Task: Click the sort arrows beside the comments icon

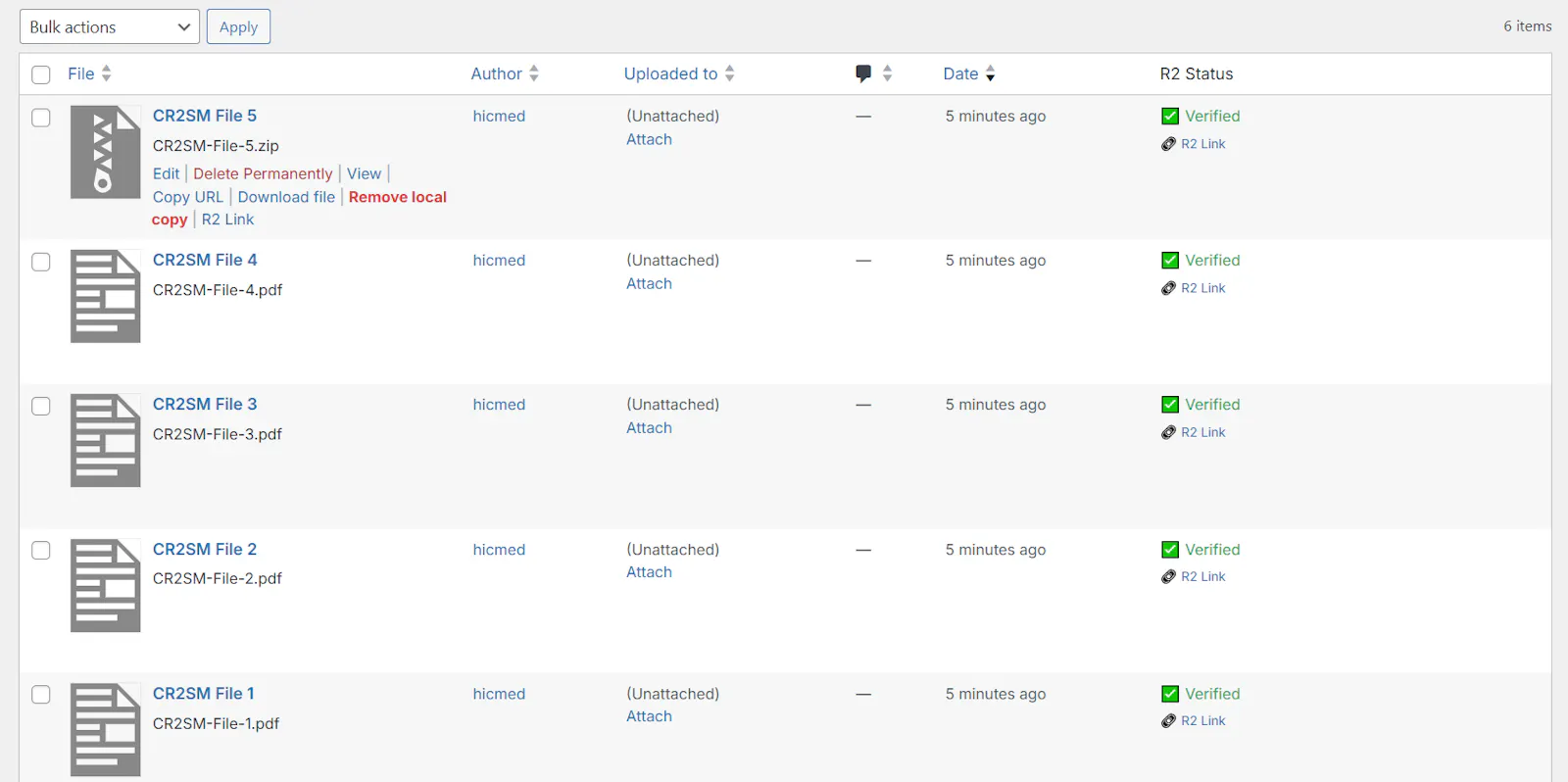Action: point(887,73)
